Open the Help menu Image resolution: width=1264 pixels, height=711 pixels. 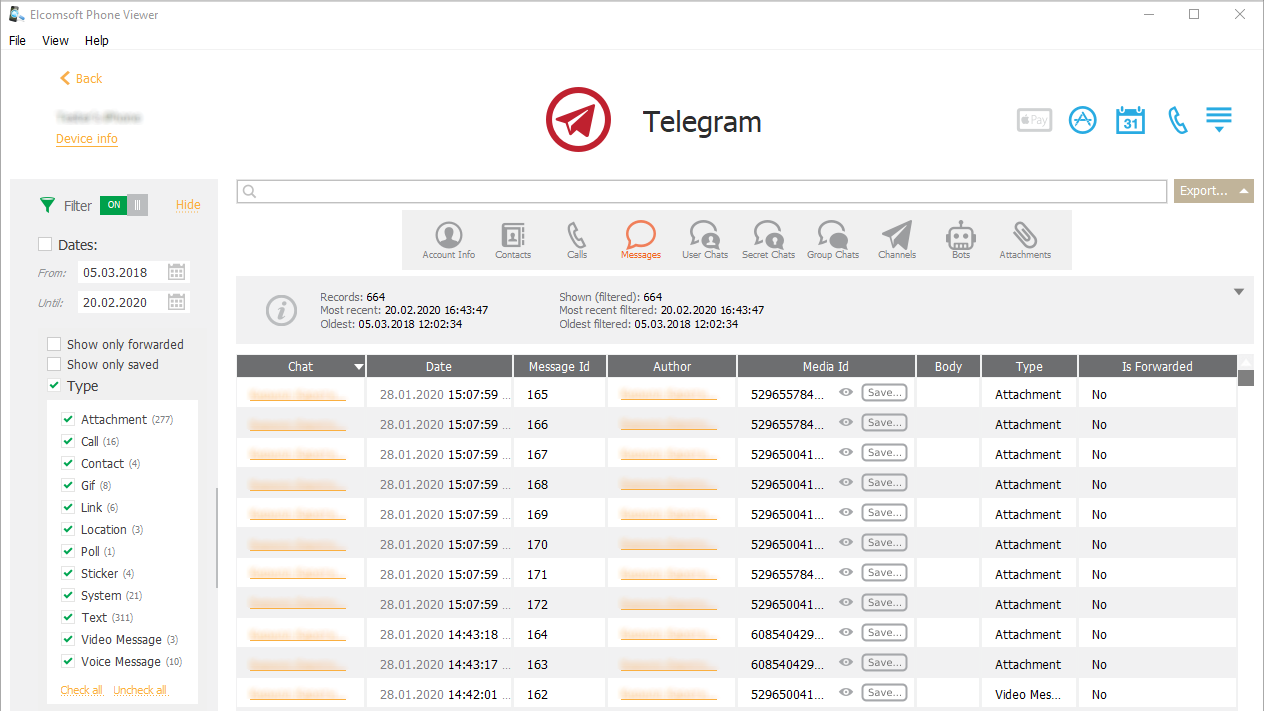[97, 41]
